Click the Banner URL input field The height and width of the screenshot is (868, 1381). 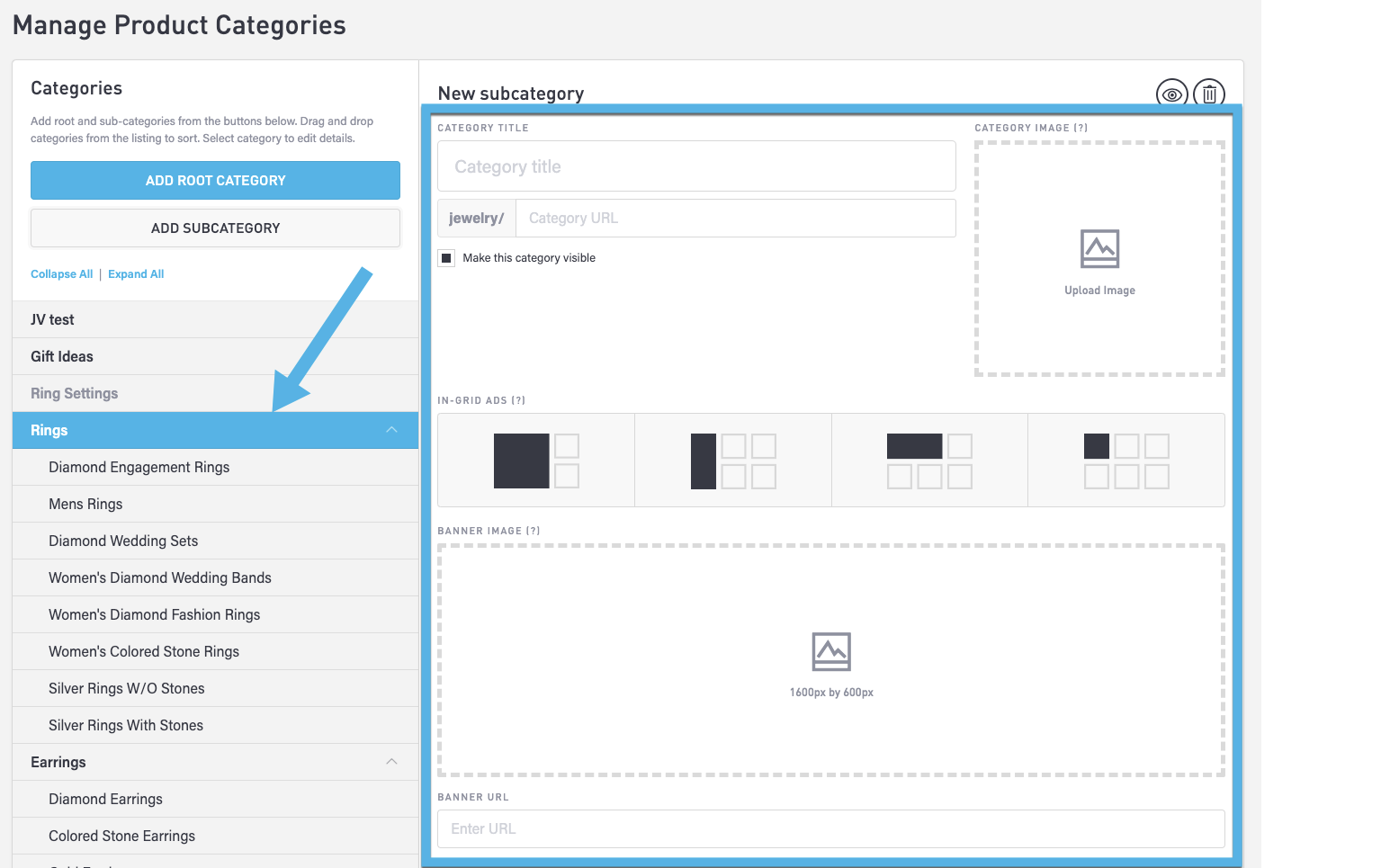point(830,828)
